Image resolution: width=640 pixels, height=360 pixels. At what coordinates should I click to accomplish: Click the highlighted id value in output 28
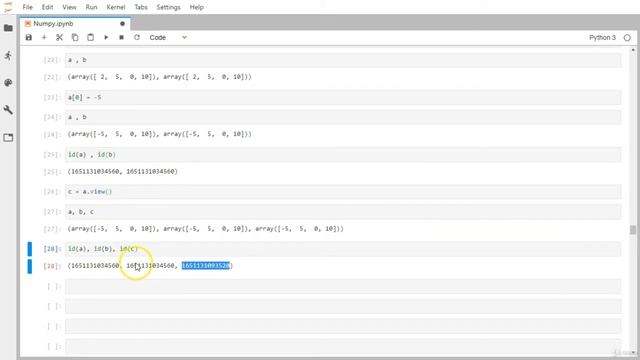[x=206, y=266]
